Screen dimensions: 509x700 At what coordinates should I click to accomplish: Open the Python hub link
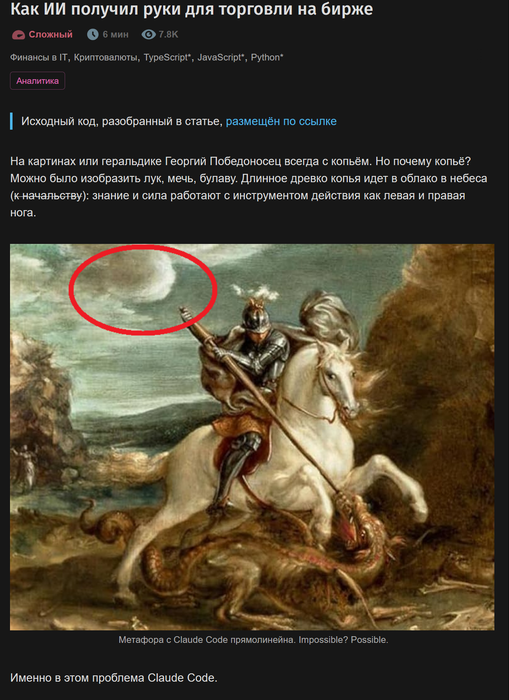(267, 57)
